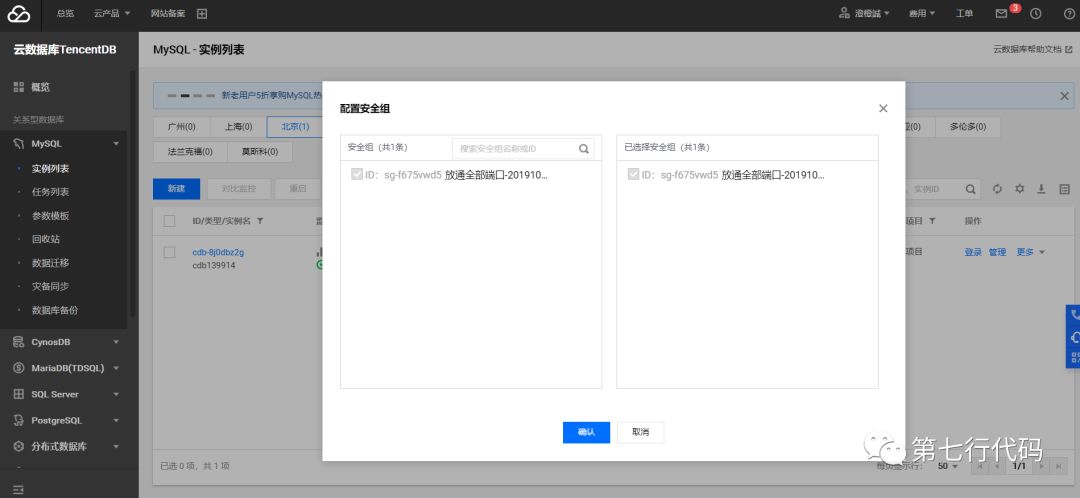Screen dimensions: 1080x498
Task: Click the 取消 cancel button
Action: click(x=641, y=432)
